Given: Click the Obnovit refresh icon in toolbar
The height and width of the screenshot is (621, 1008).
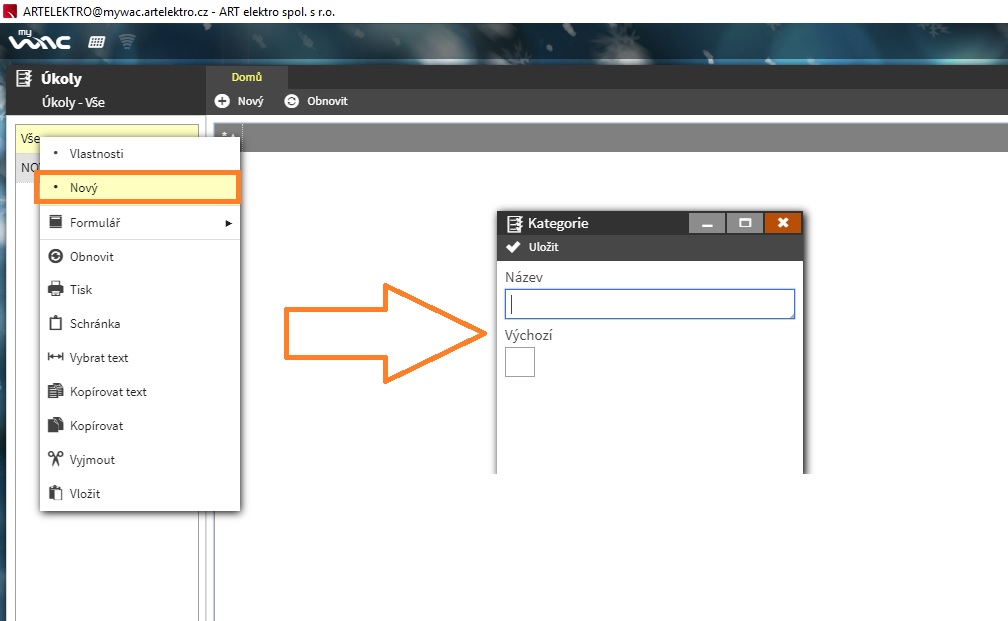Looking at the screenshot, I should coord(292,101).
